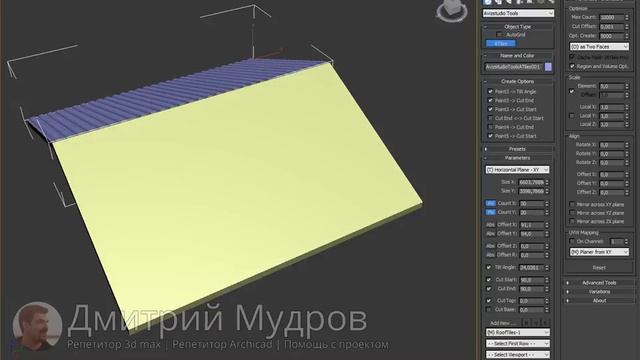Click the Element scale value field
This screenshot has height=360, width=640.
(x=611, y=87)
